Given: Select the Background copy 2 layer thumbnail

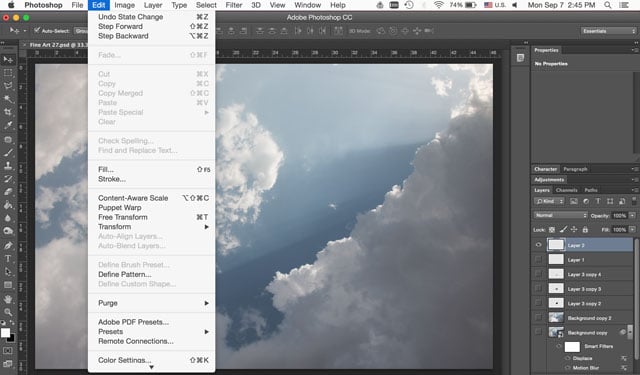Looking at the screenshot, I should tap(556, 317).
